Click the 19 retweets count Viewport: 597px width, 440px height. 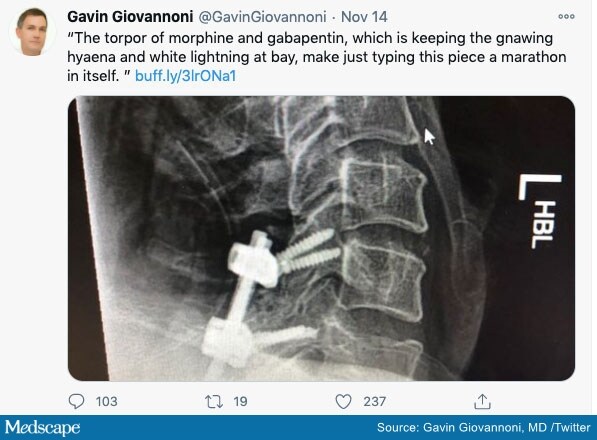click(241, 402)
